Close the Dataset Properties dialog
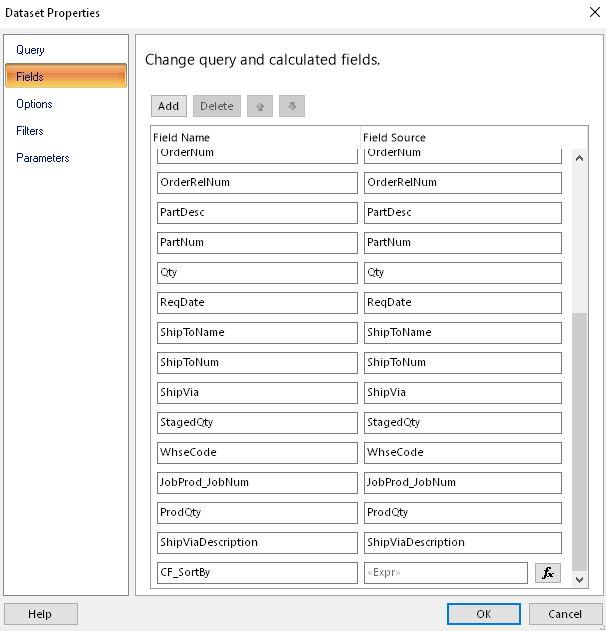606x631 pixels. point(595,12)
